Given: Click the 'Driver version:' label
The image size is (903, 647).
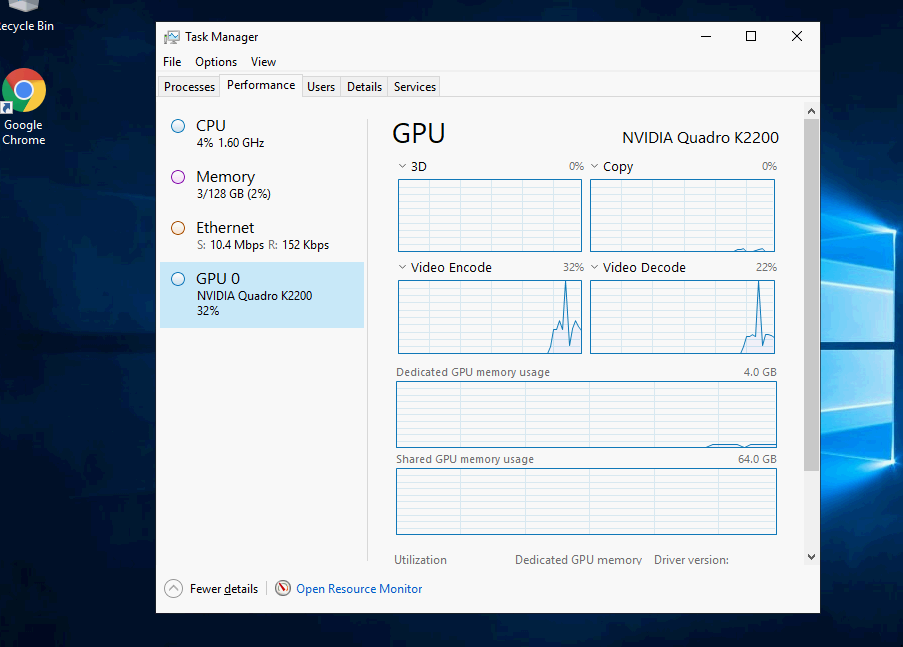Looking at the screenshot, I should pos(691,559).
